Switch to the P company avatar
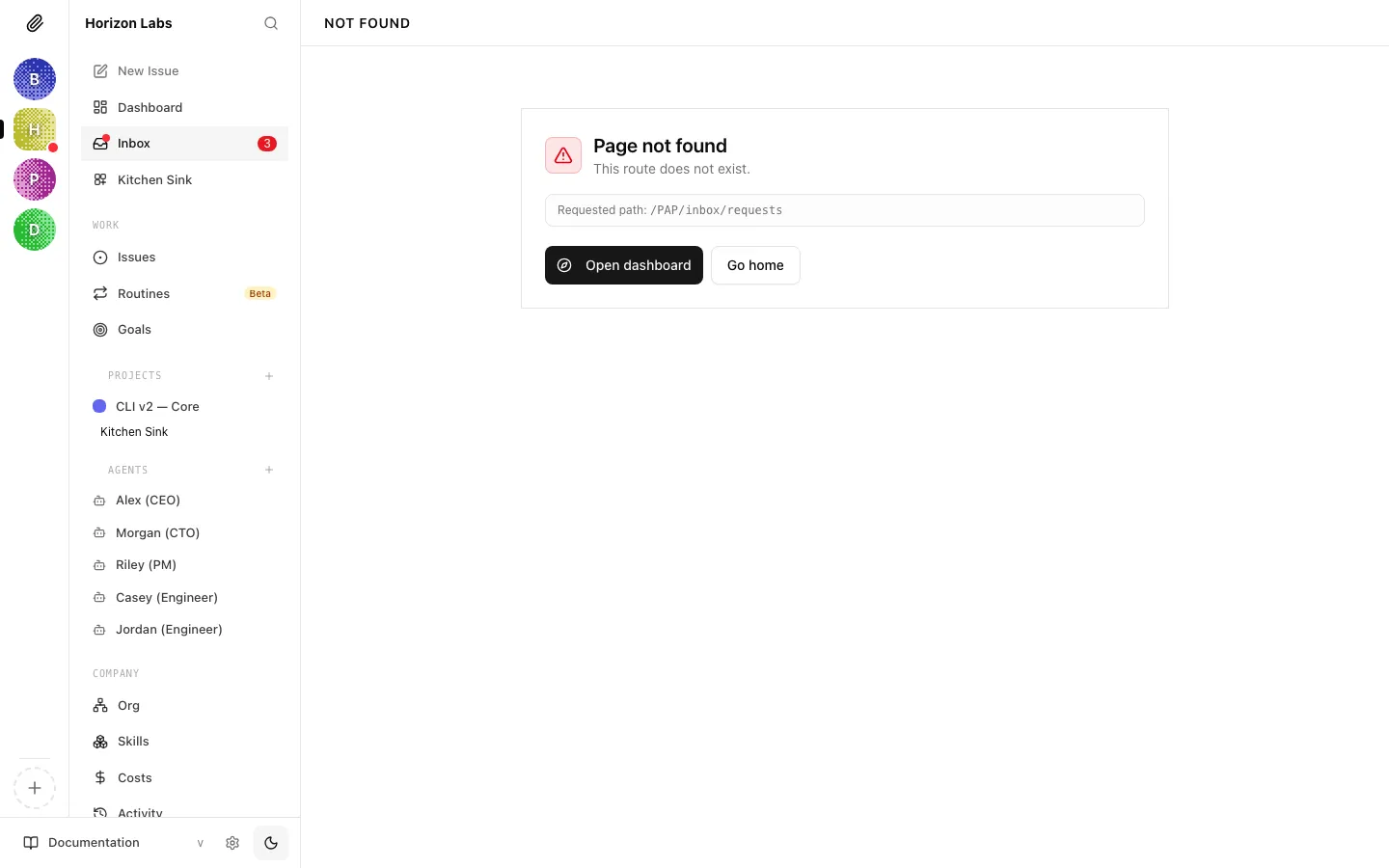Image resolution: width=1389 pixels, height=868 pixels. point(35,179)
